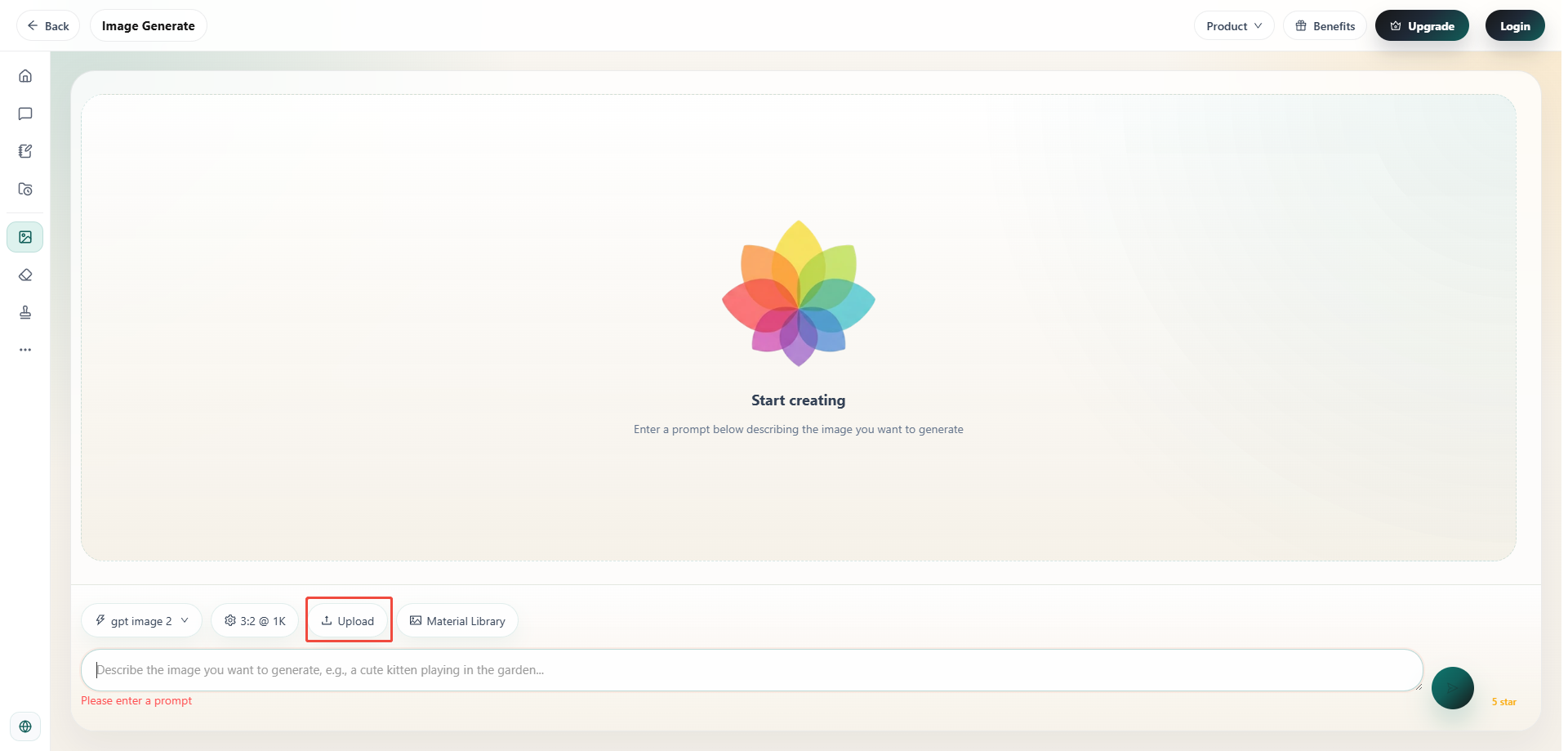Open the Material Library
Image resolution: width=1568 pixels, height=751 pixels.
(x=457, y=621)
